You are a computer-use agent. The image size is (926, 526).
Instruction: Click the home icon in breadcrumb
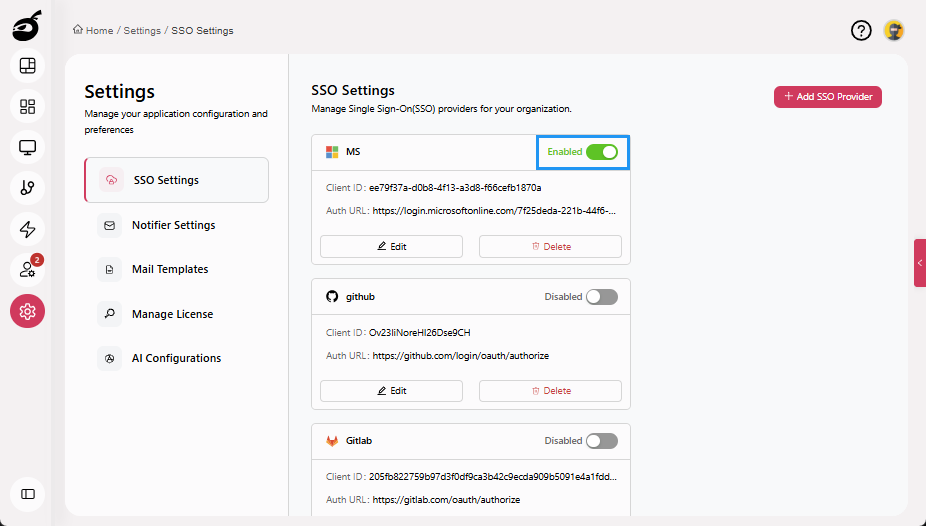[77, 30]
